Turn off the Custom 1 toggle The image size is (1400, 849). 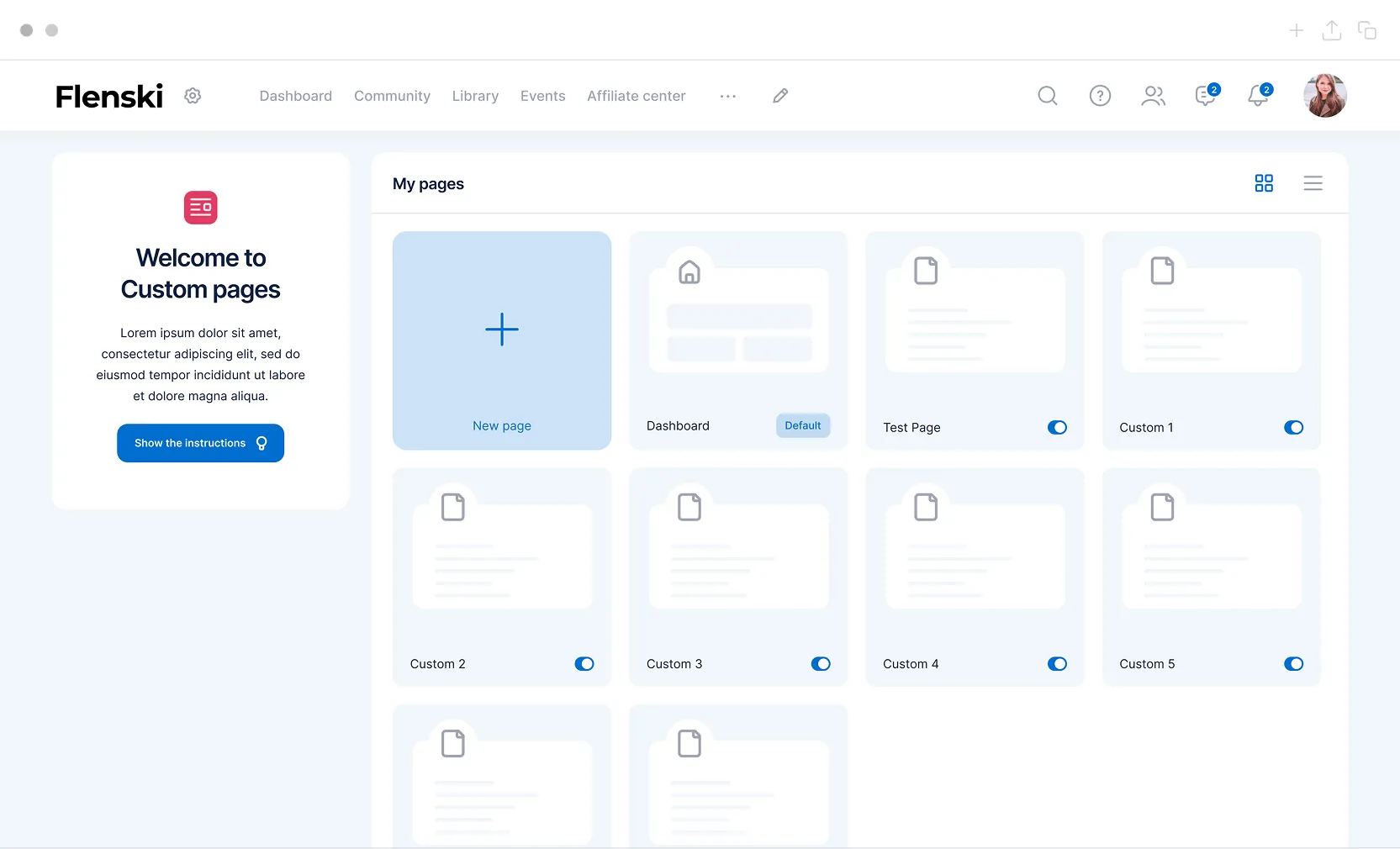(x=1293, y=428)
